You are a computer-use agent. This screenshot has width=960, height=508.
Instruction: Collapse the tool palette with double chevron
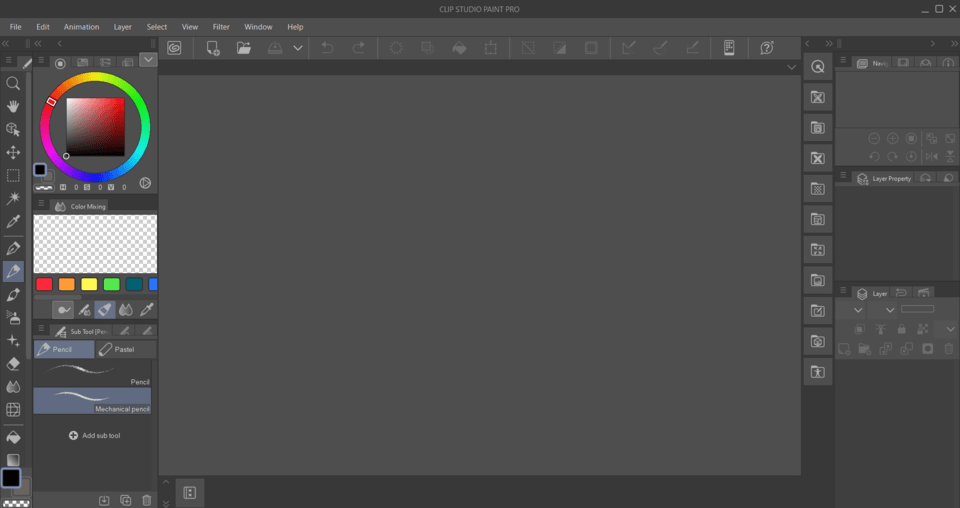click(x=6, y=43)
